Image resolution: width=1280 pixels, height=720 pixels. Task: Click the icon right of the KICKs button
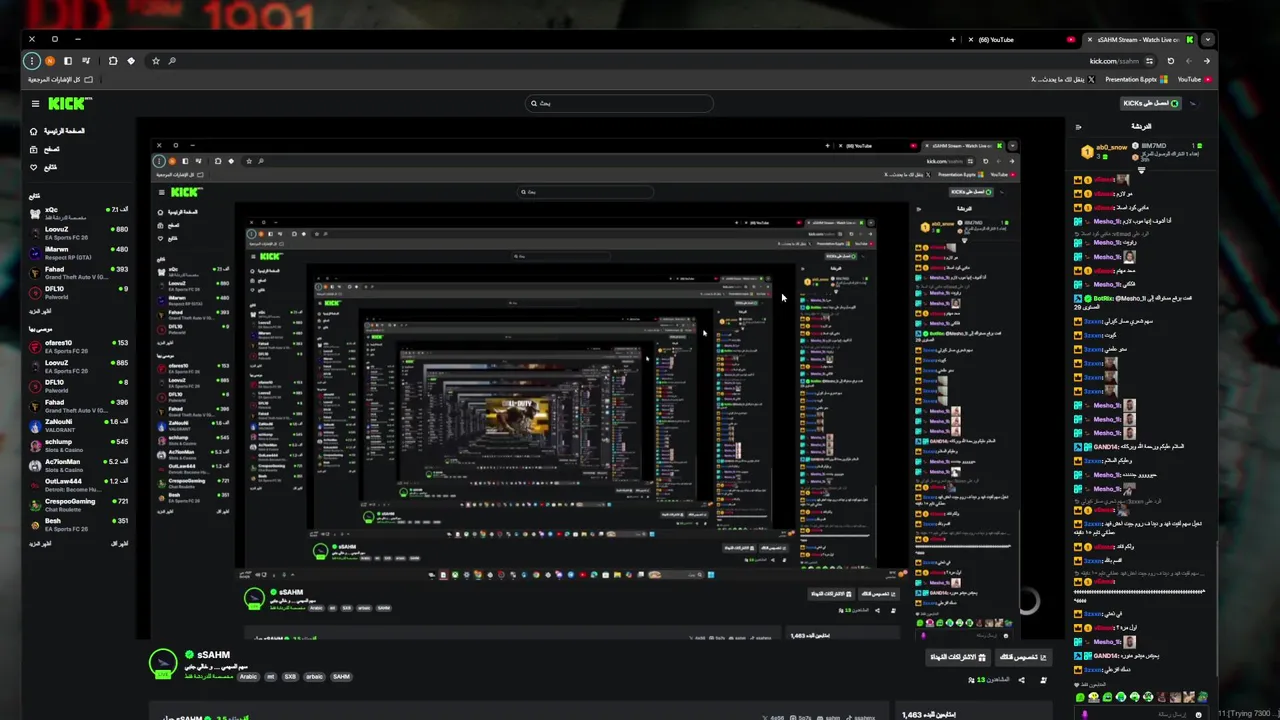[1192, 103]
